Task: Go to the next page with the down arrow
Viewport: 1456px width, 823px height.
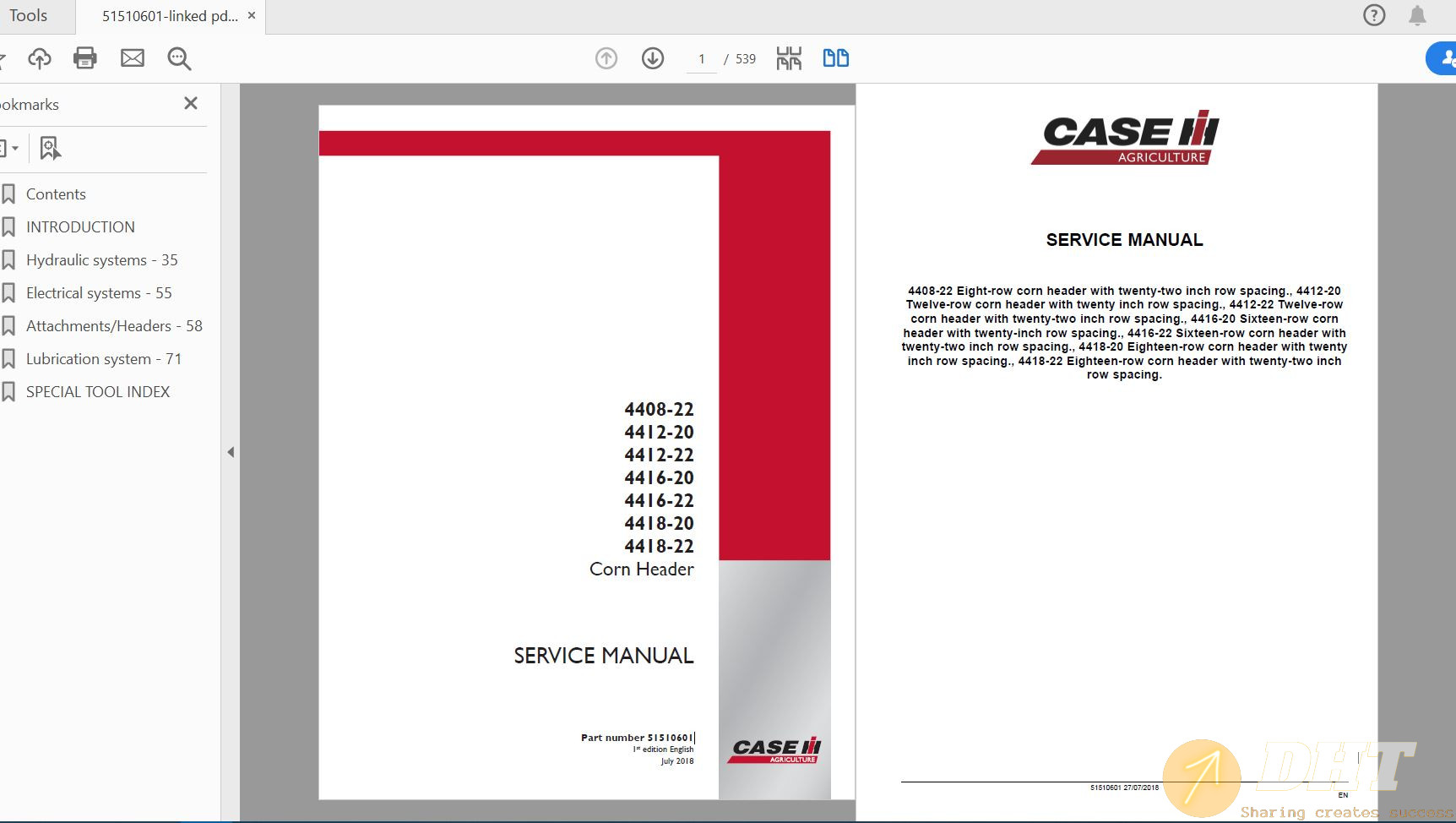Action: point(652,58)
